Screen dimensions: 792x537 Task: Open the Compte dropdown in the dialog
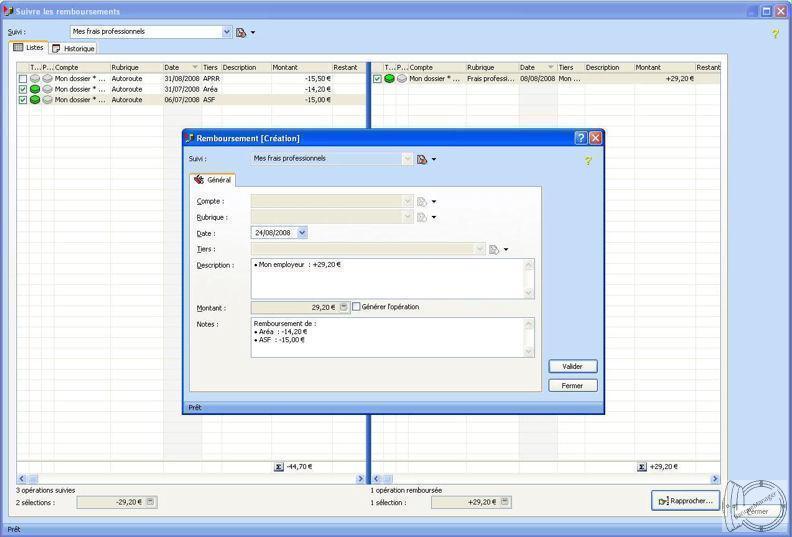pos(406,201)
